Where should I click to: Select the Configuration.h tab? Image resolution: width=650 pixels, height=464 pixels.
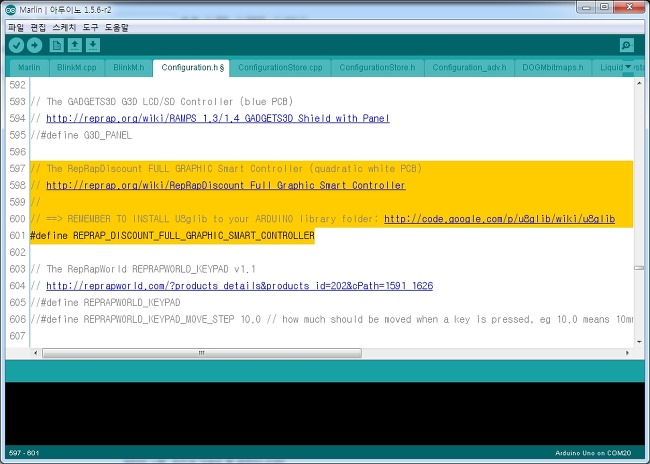191,68
